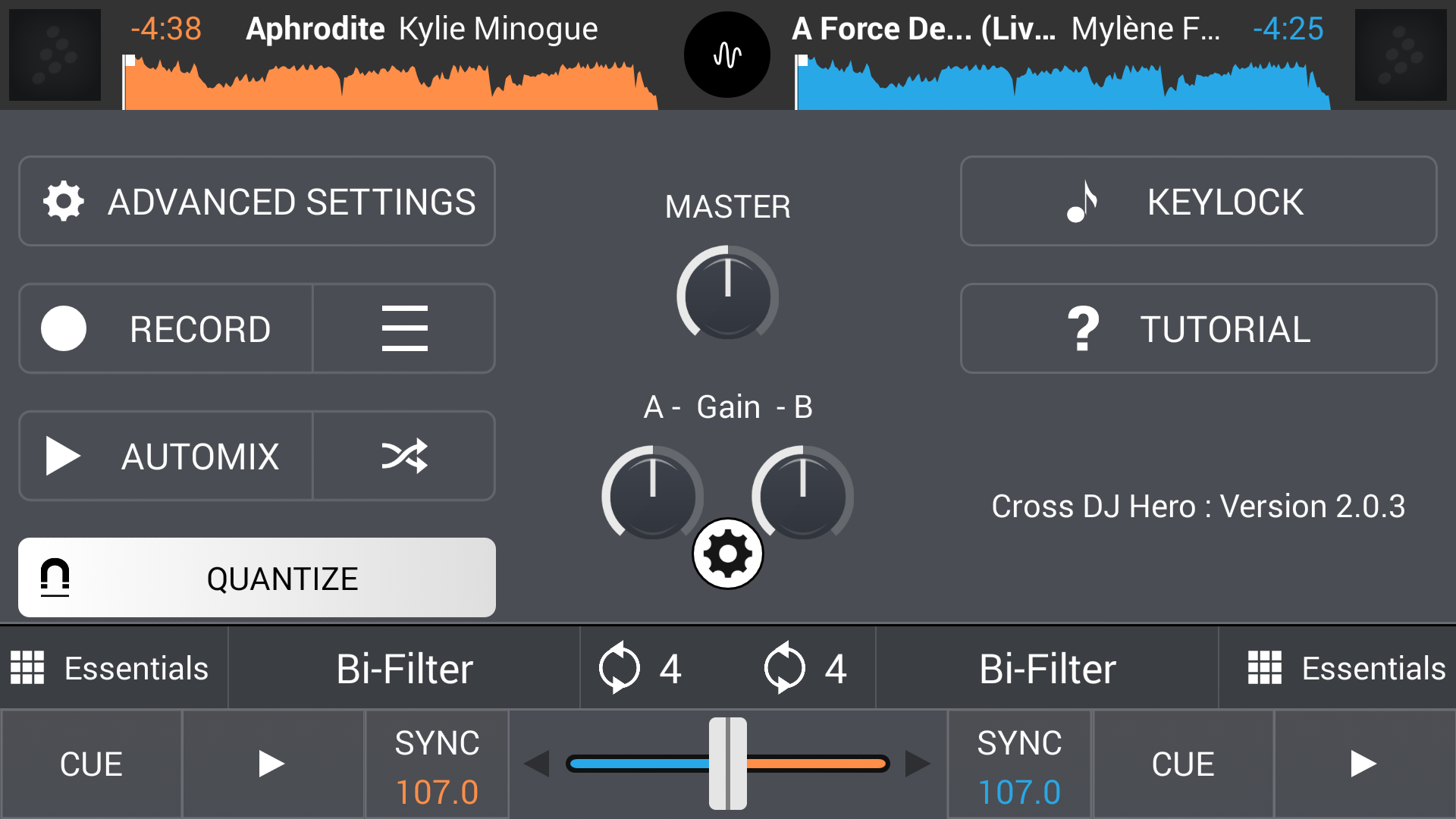Toggle Automix shuffle mode icon

coord(404,456)
